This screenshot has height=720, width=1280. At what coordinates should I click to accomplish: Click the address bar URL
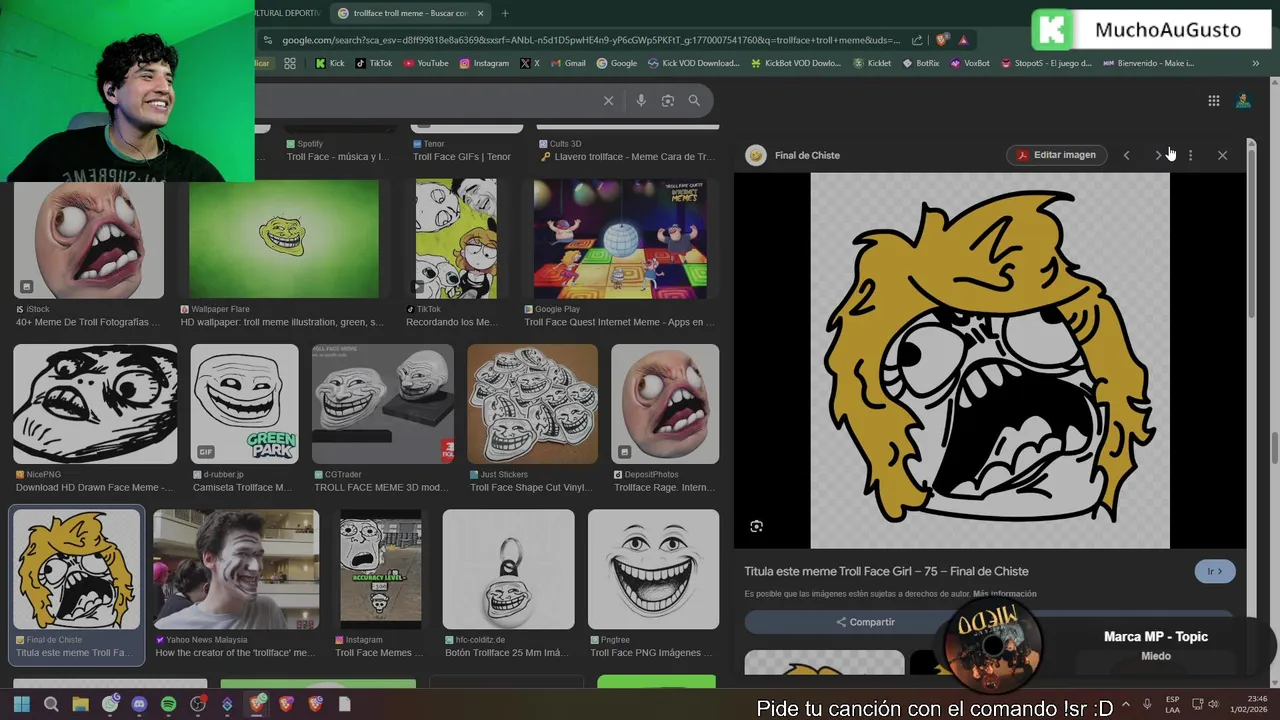pyautogui.click(x=590, y=40)
